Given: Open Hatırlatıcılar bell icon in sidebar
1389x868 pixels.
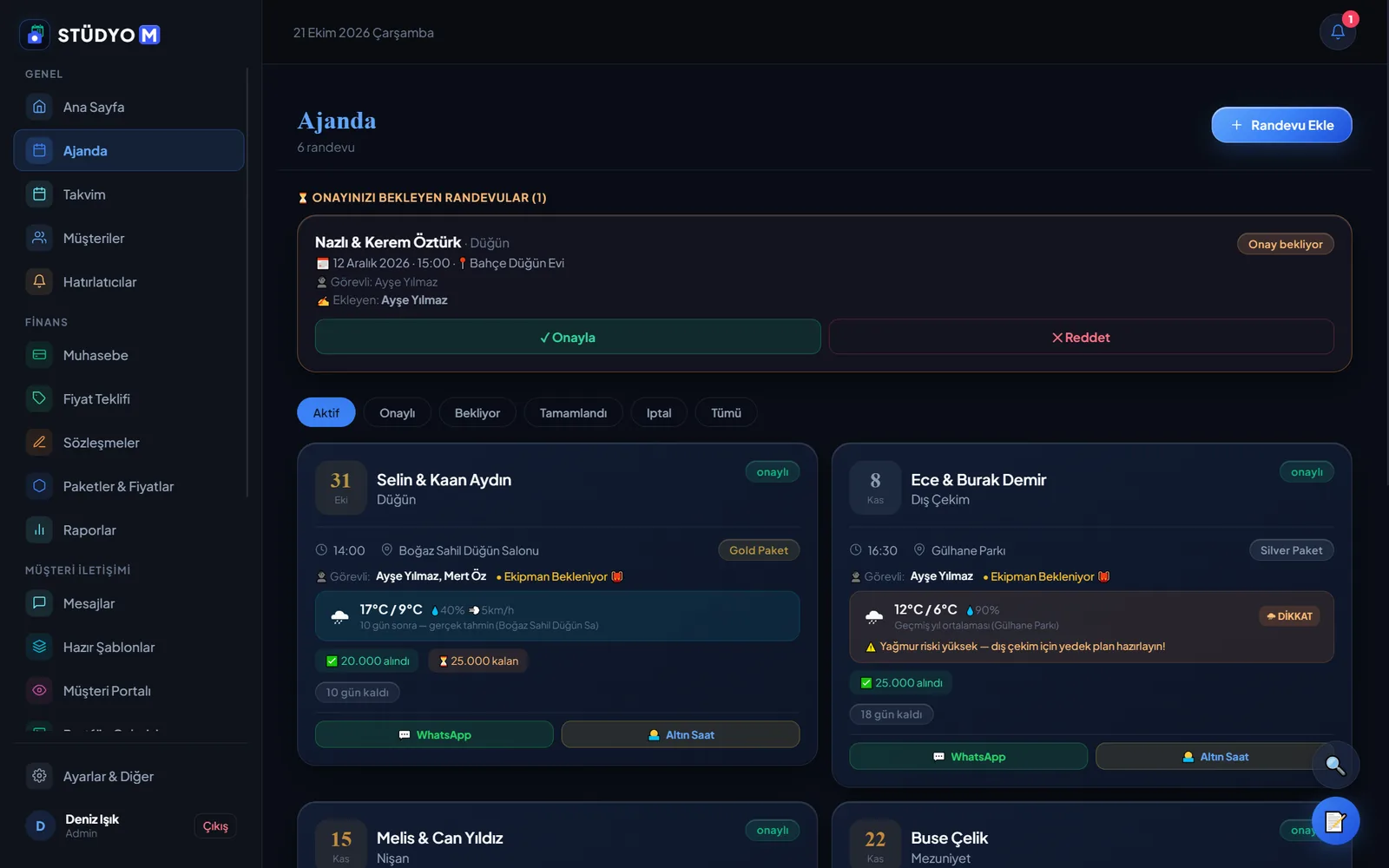Looking at the screenshot, I should [x=39, y=281].
